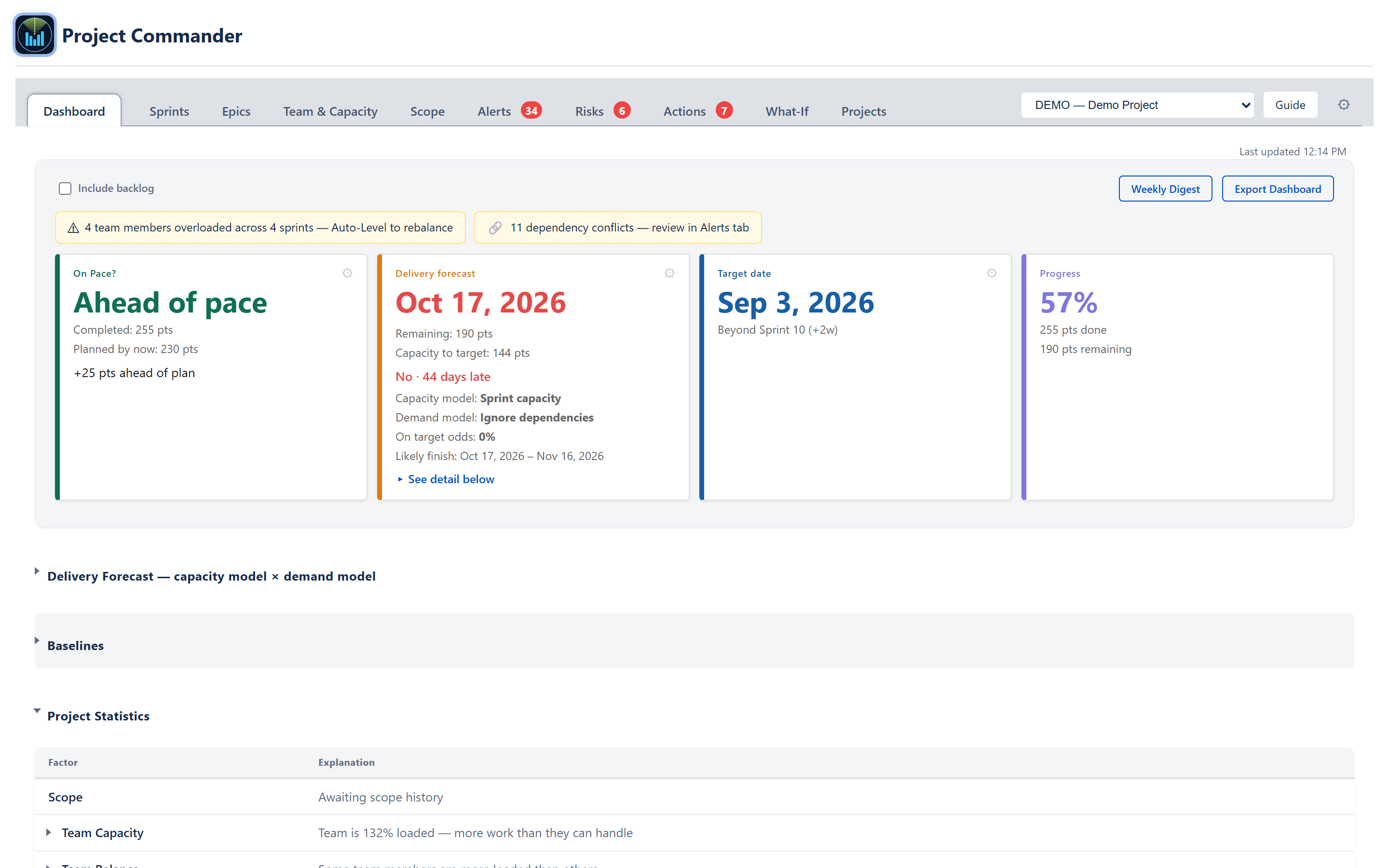
Task: Click the Weekly Digest button
Action: pyautogui.click(x=1165, y=189)
